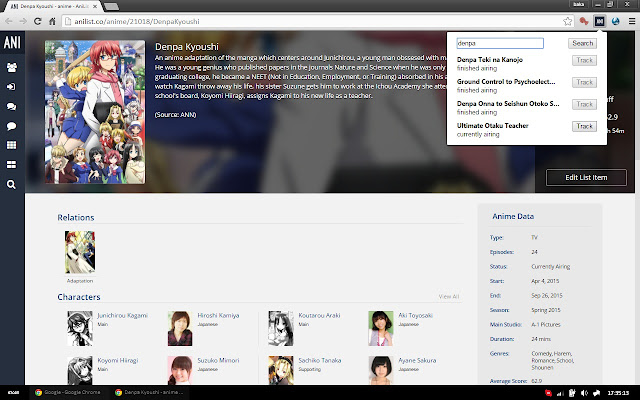The height and width of the screenshot is (400, 640).
Task: Toggle the ANI tracker extension icon
Action: [x=599, y=21]
